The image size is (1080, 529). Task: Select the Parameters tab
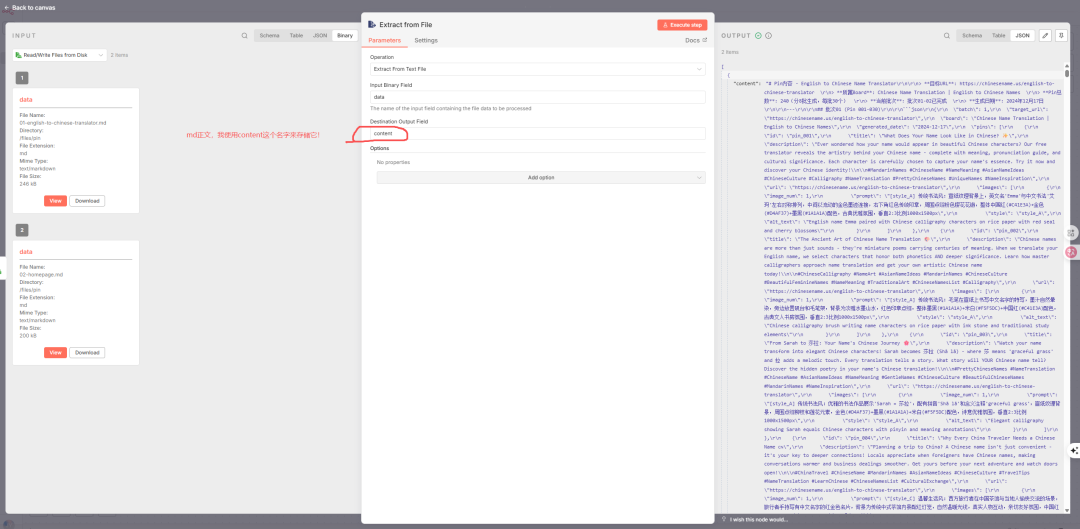(384, 40)
